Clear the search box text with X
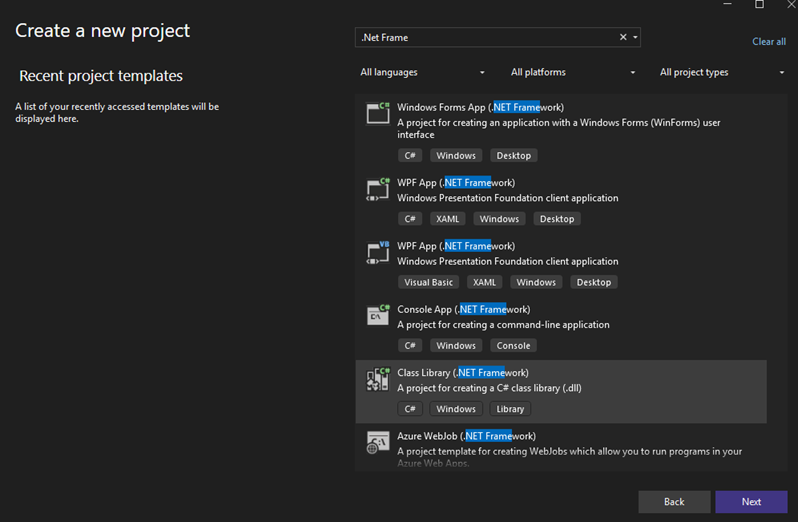The height and width of the screenshot is (522, 798). tap(623, 37)
